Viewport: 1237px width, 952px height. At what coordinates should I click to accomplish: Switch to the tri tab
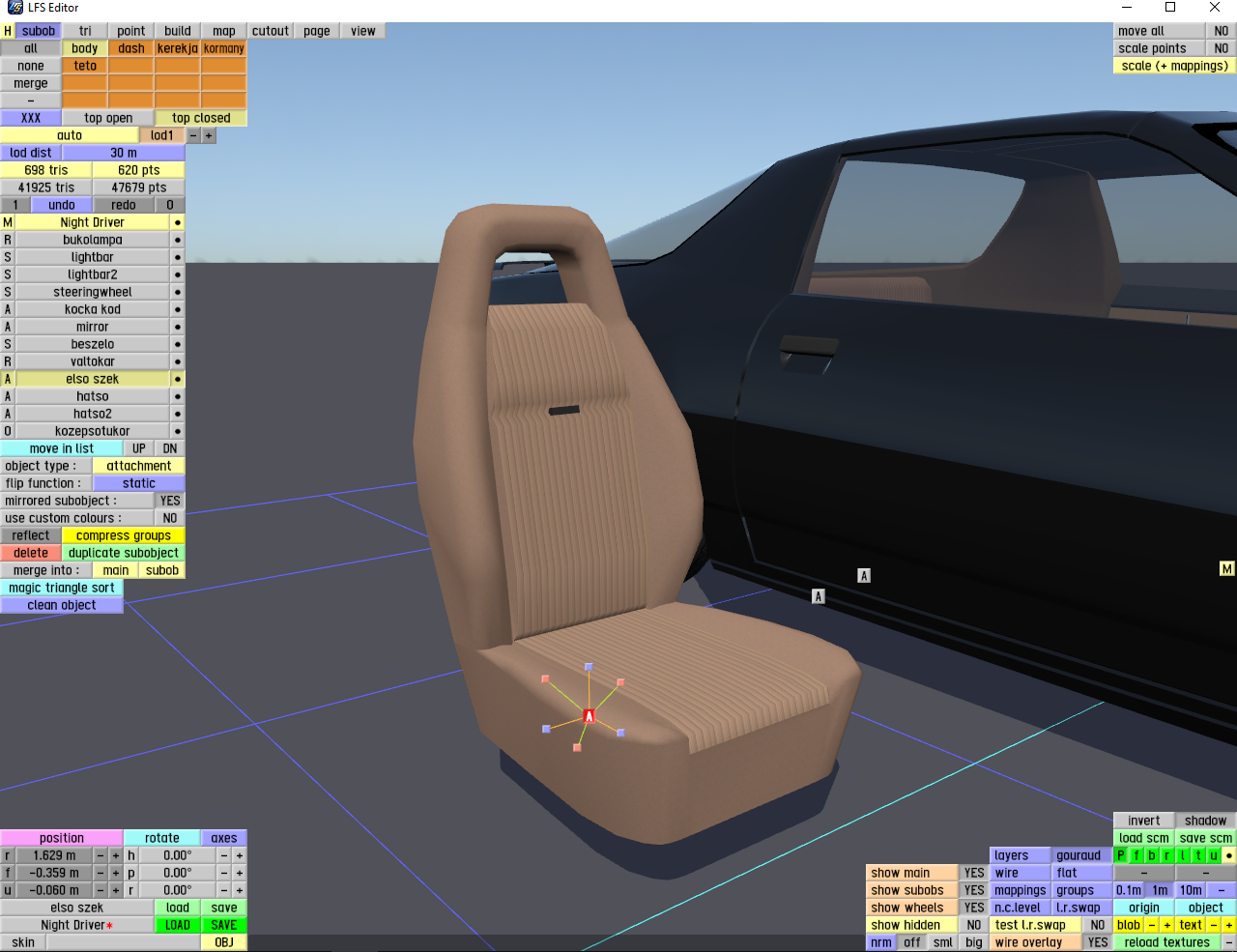pos(85,31)
